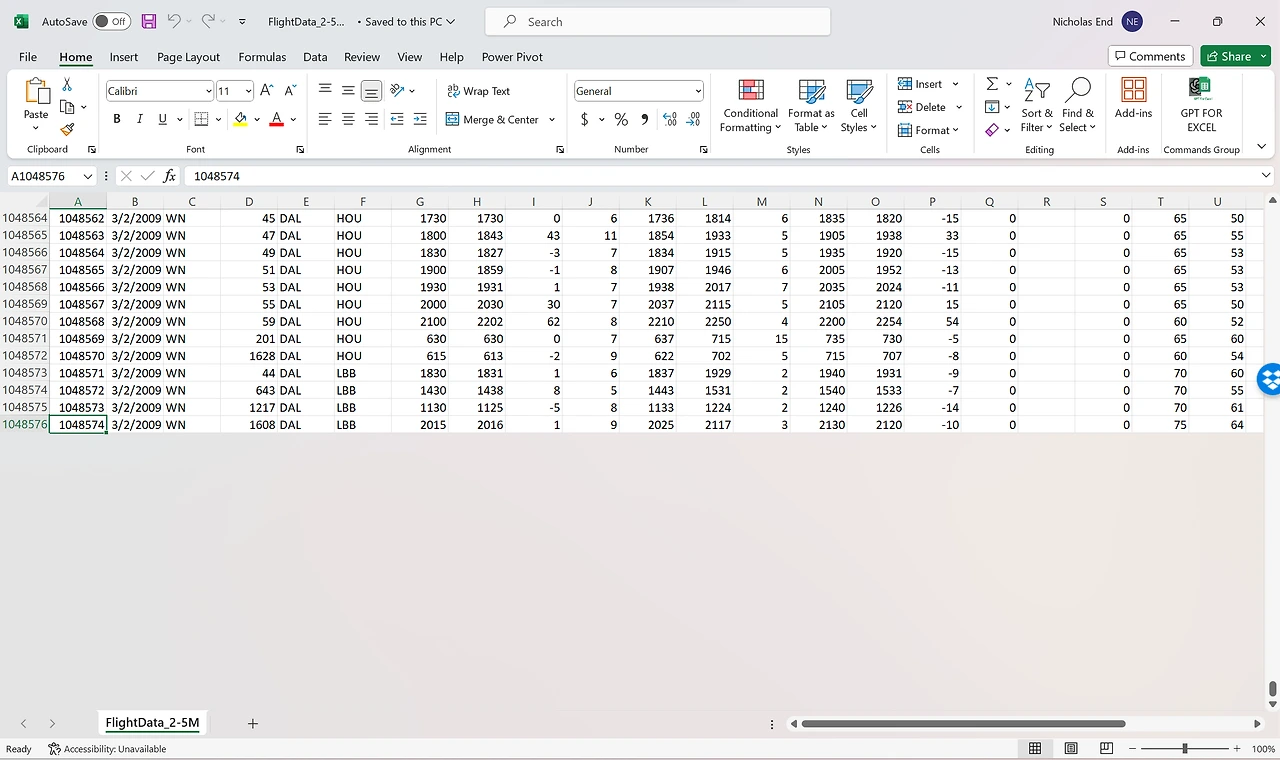This screenshot has width=1280, height=760.
Task: Toggle Bold formatting
Action: tap(117, 119)
